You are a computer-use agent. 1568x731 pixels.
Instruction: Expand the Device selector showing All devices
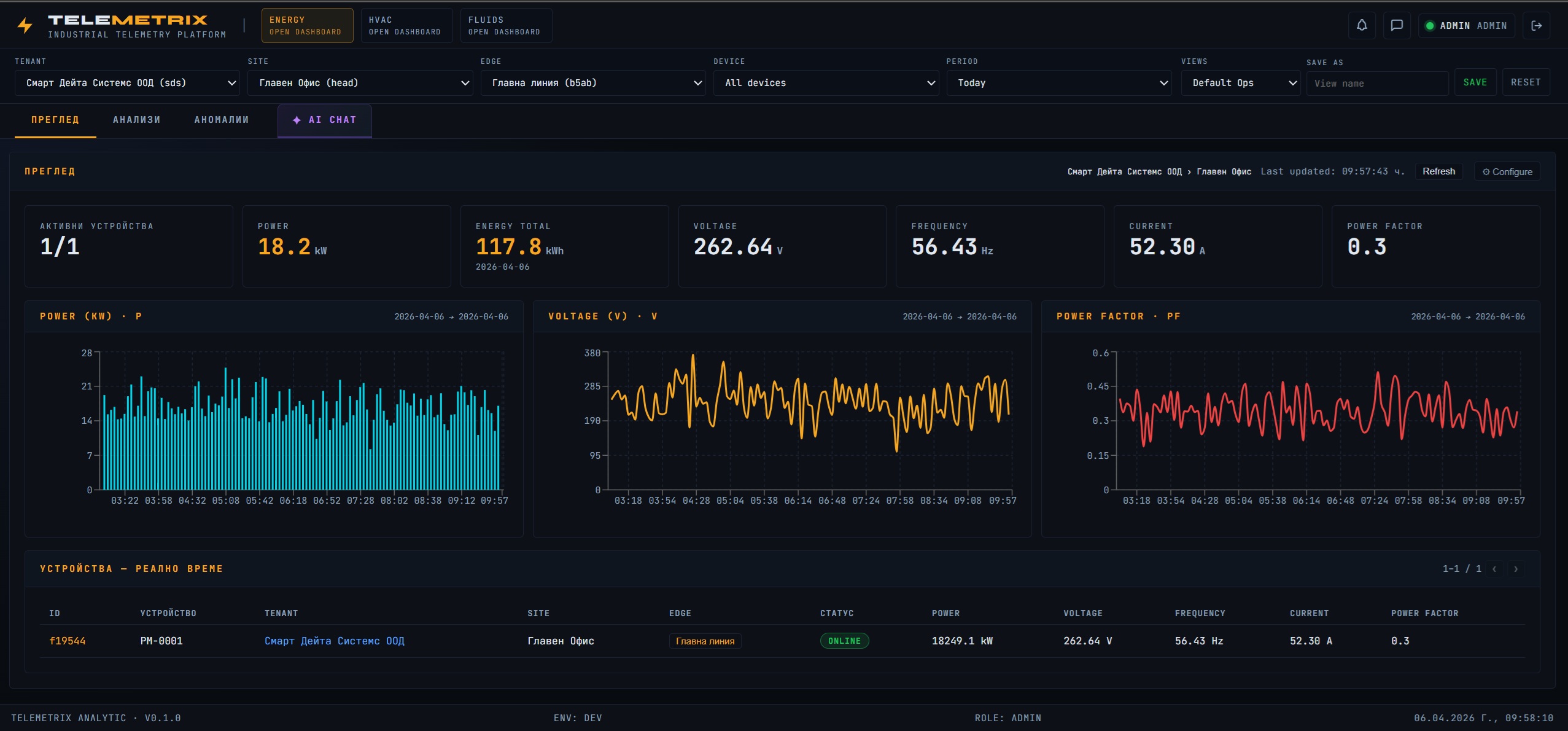(825, 82)
